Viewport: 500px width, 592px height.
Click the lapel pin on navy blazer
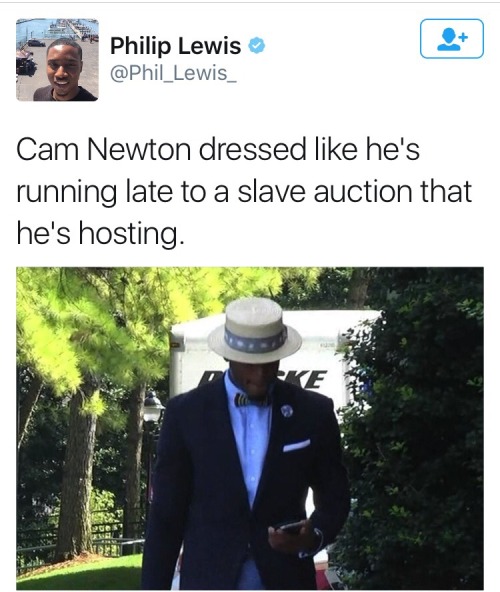click(287, 410)
